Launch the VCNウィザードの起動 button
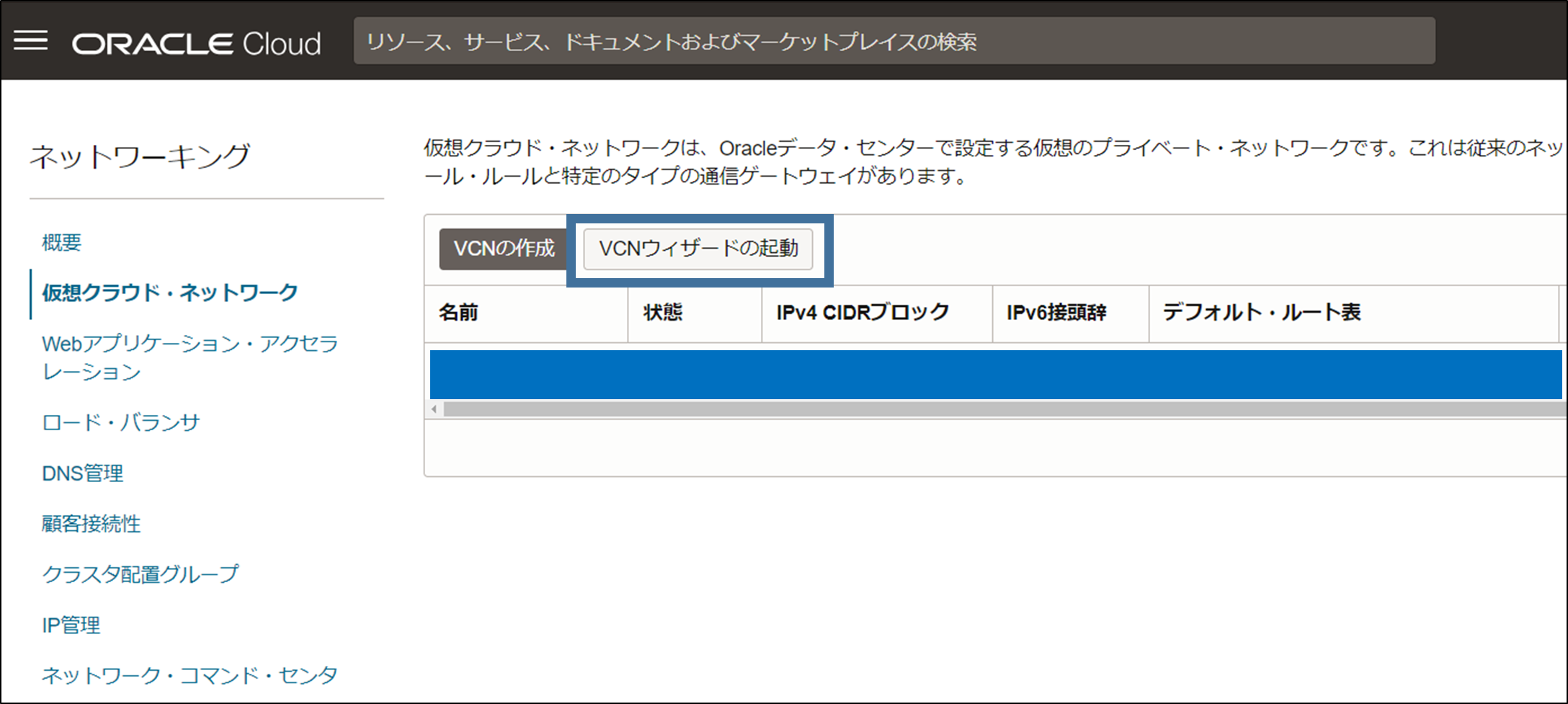 click(x=698, y=249)
